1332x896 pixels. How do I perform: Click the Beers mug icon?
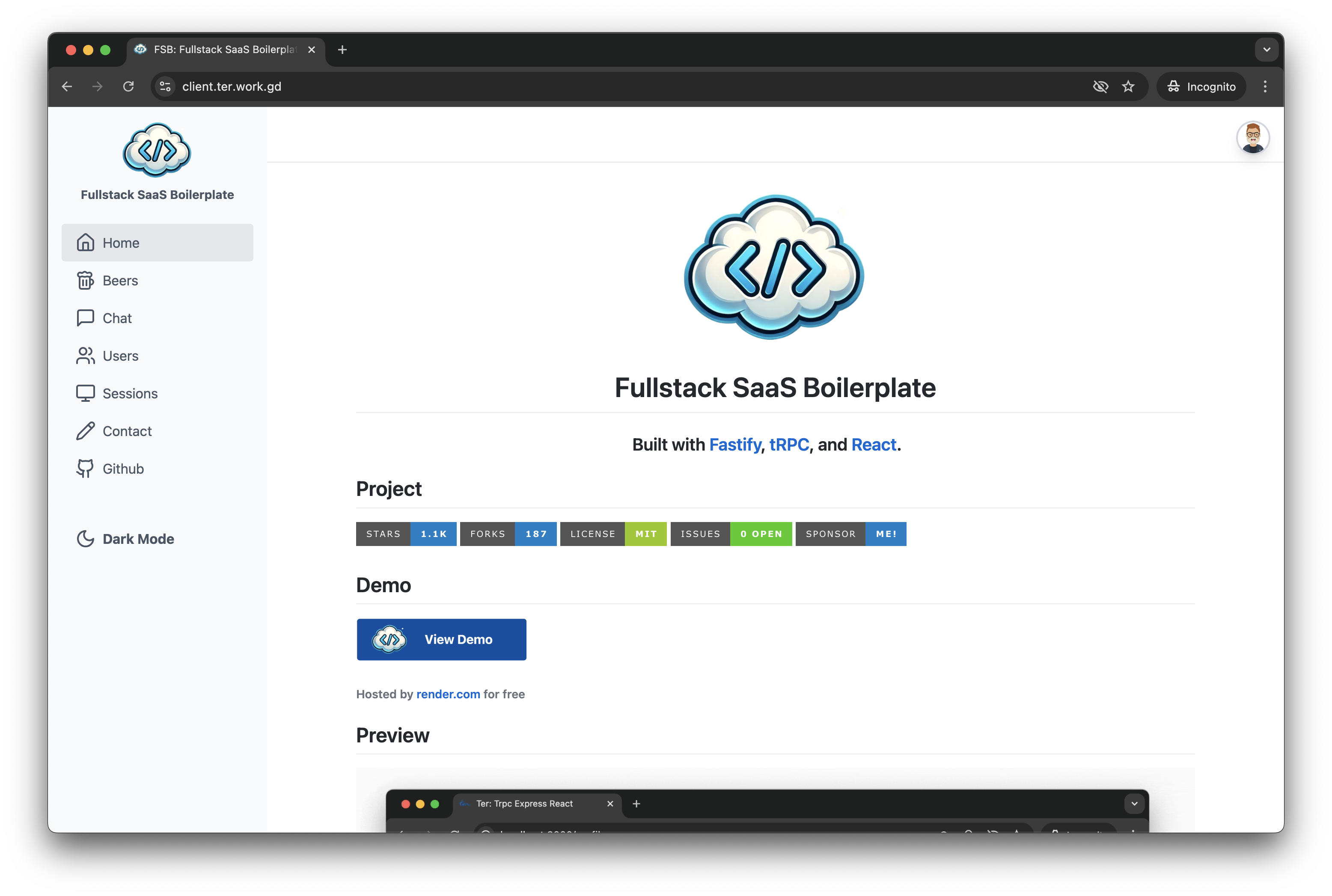[x=85, y=281]
